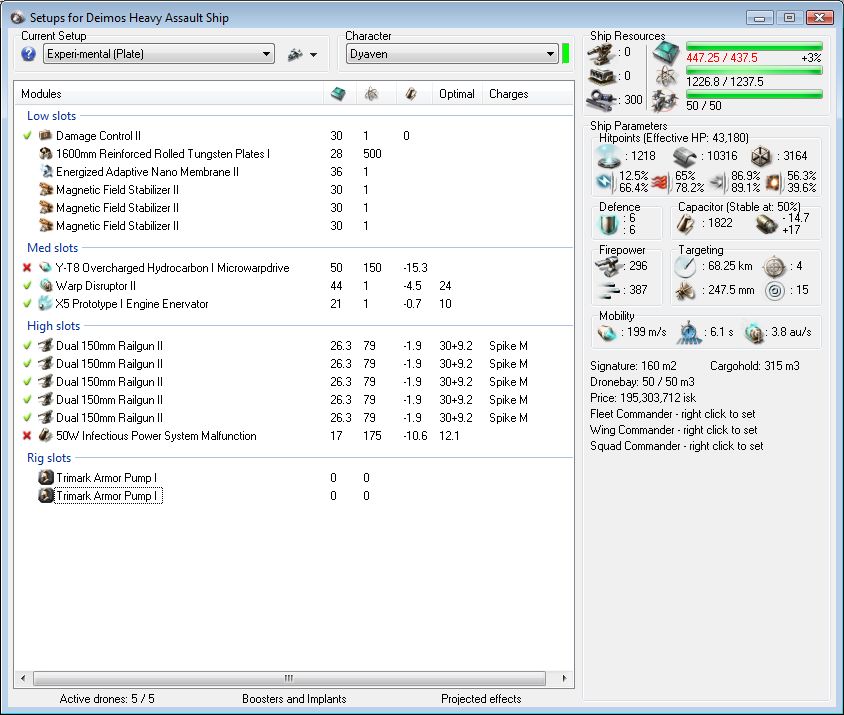
Task: Click Fleet Commander right click to set
Action: click(x=672, y=414)
